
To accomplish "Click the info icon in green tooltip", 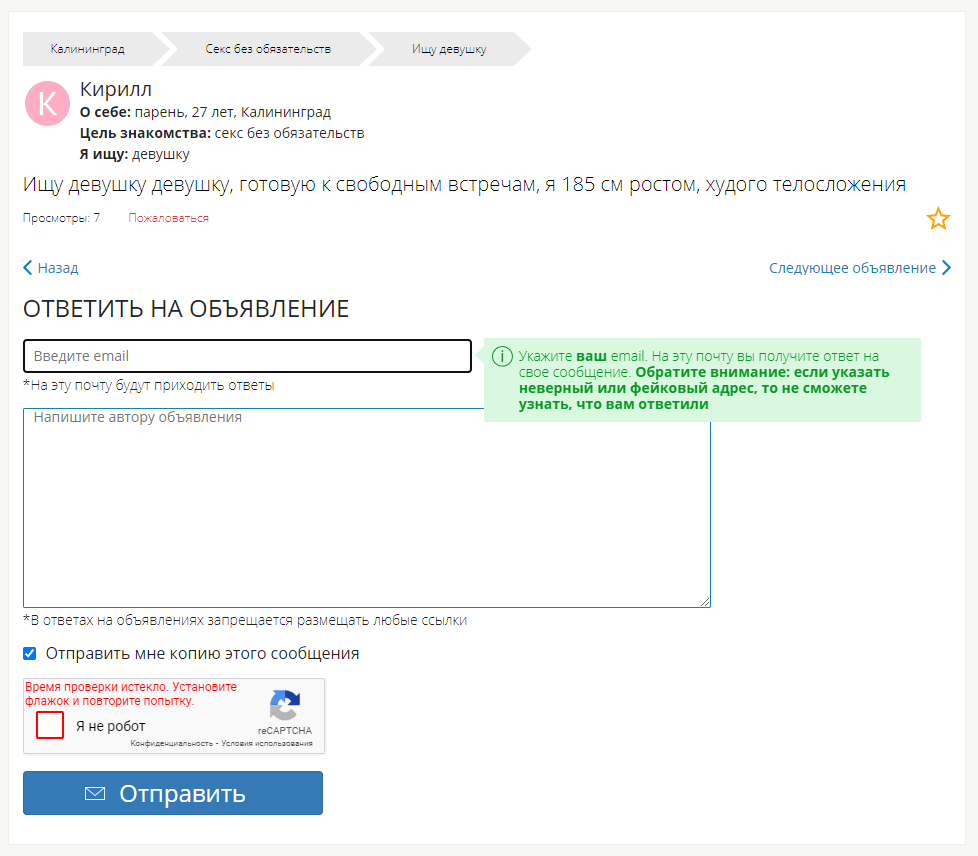I will [502, 356].
